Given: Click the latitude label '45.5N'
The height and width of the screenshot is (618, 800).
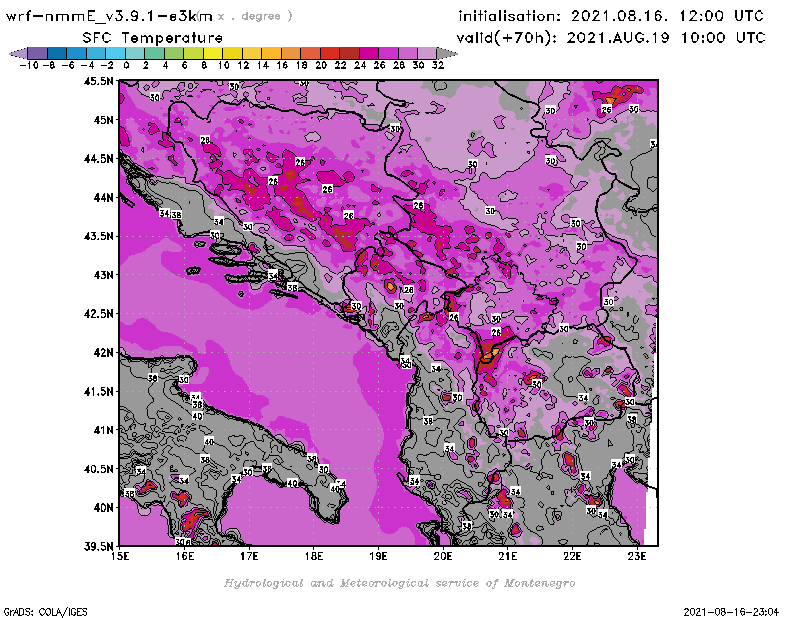Looking at the screenshot, I should pos(98,81).
